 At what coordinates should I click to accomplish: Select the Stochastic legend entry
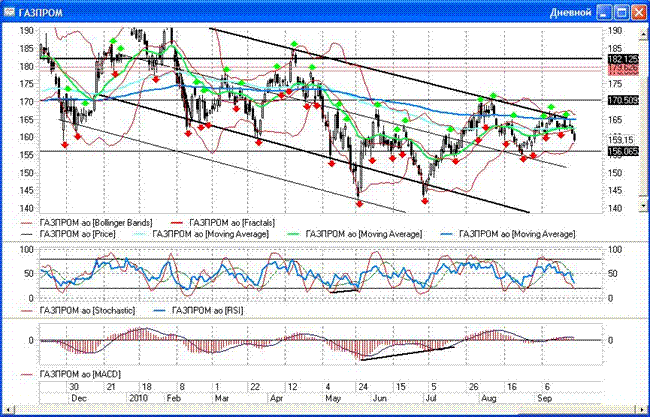click(78, 310)
